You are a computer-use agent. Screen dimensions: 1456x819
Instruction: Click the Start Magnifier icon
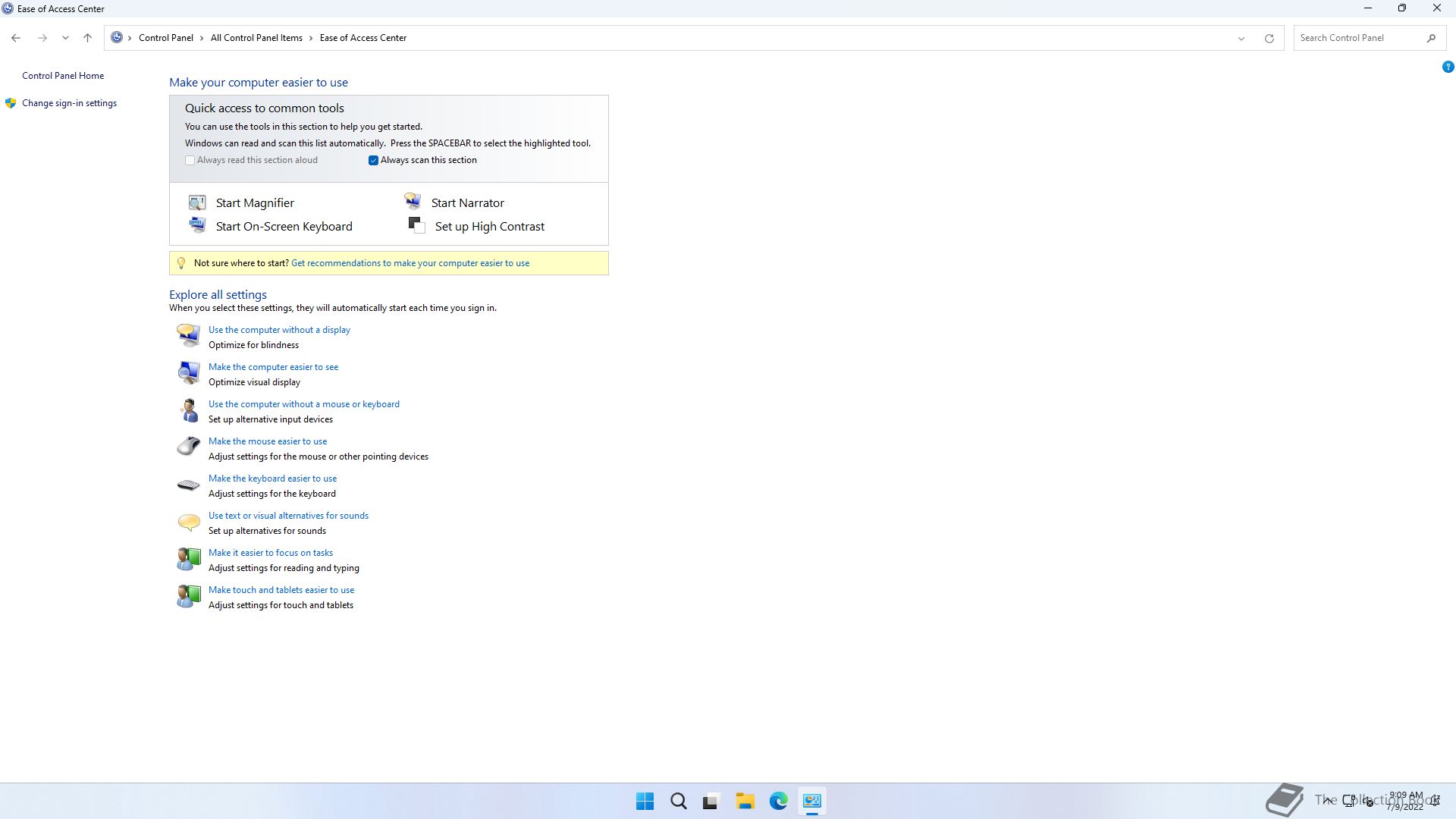click(x=197, y=202)
